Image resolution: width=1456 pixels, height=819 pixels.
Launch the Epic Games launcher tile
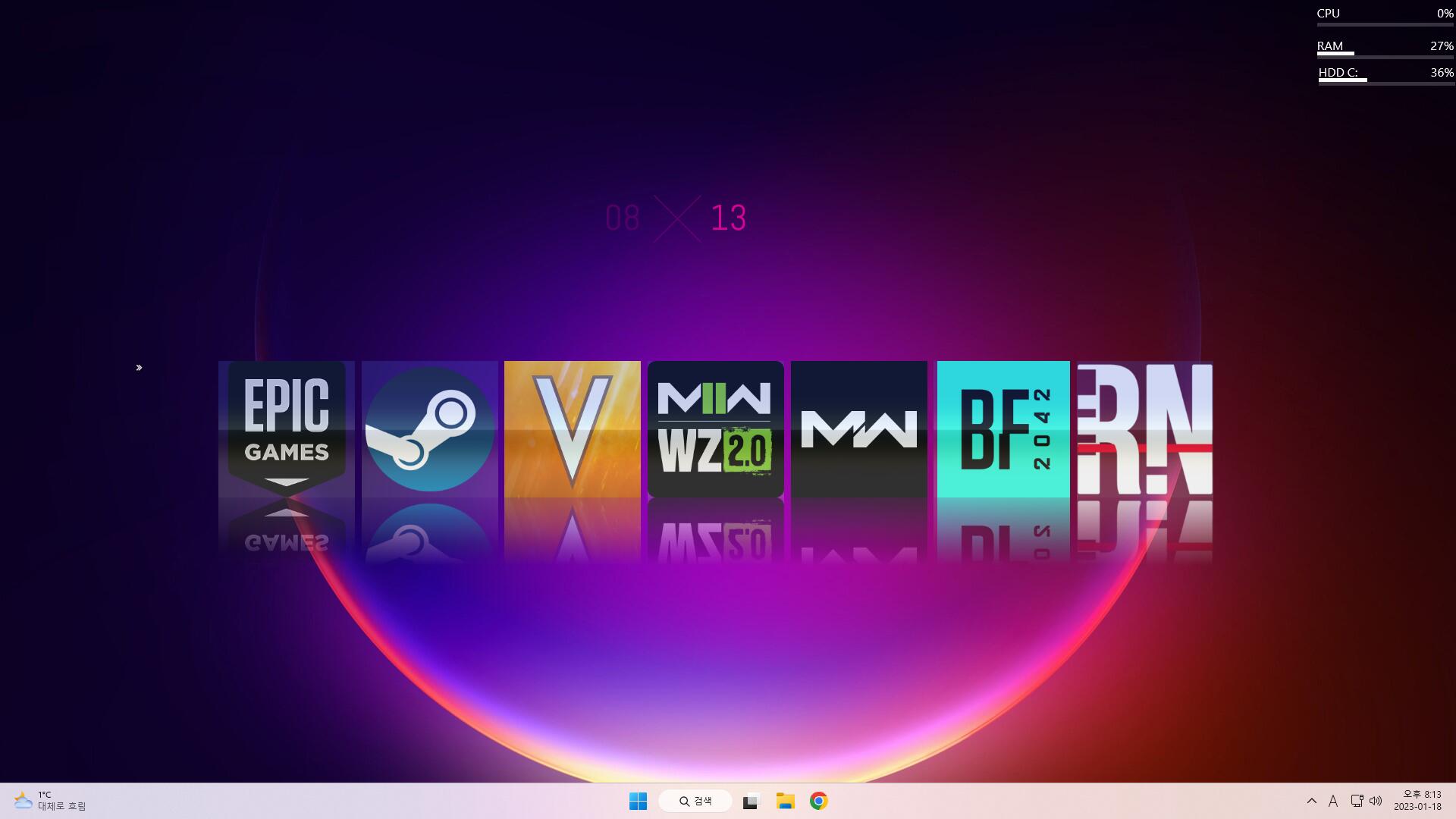287,429
